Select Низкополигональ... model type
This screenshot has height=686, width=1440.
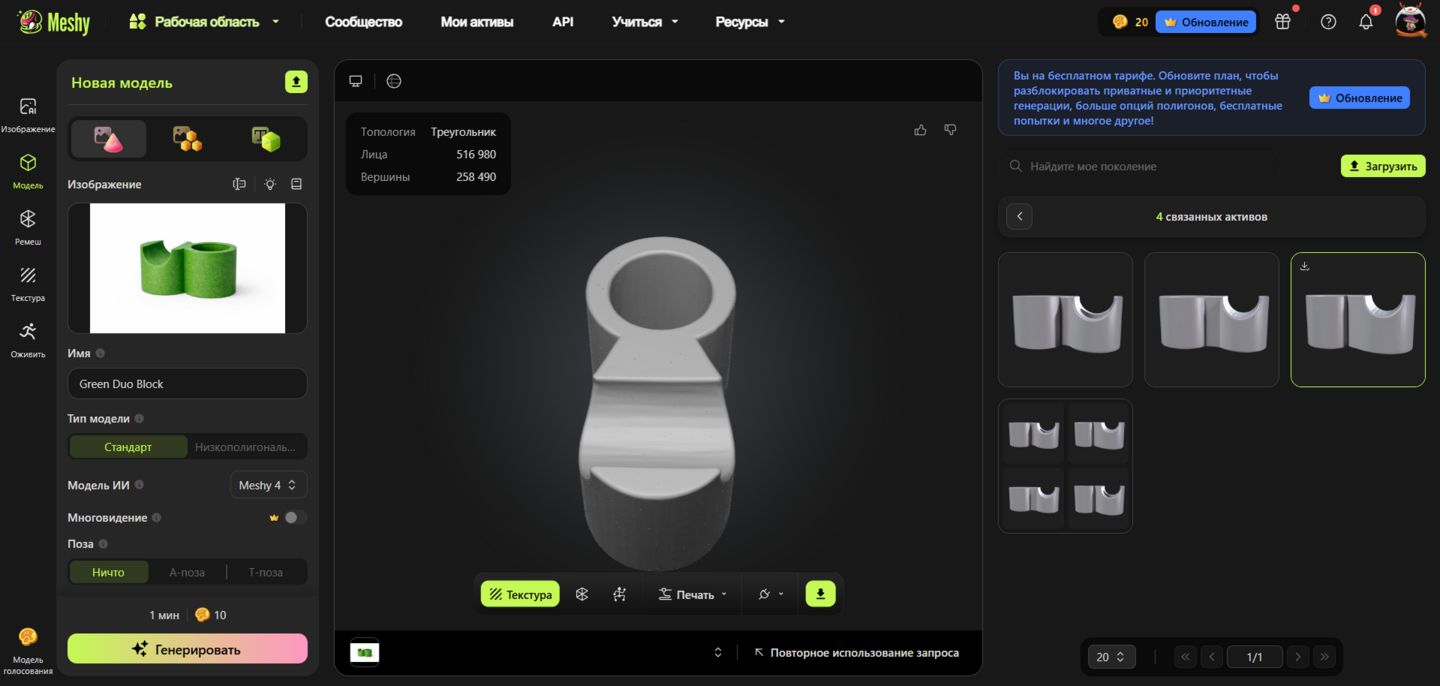pos(246,447)
